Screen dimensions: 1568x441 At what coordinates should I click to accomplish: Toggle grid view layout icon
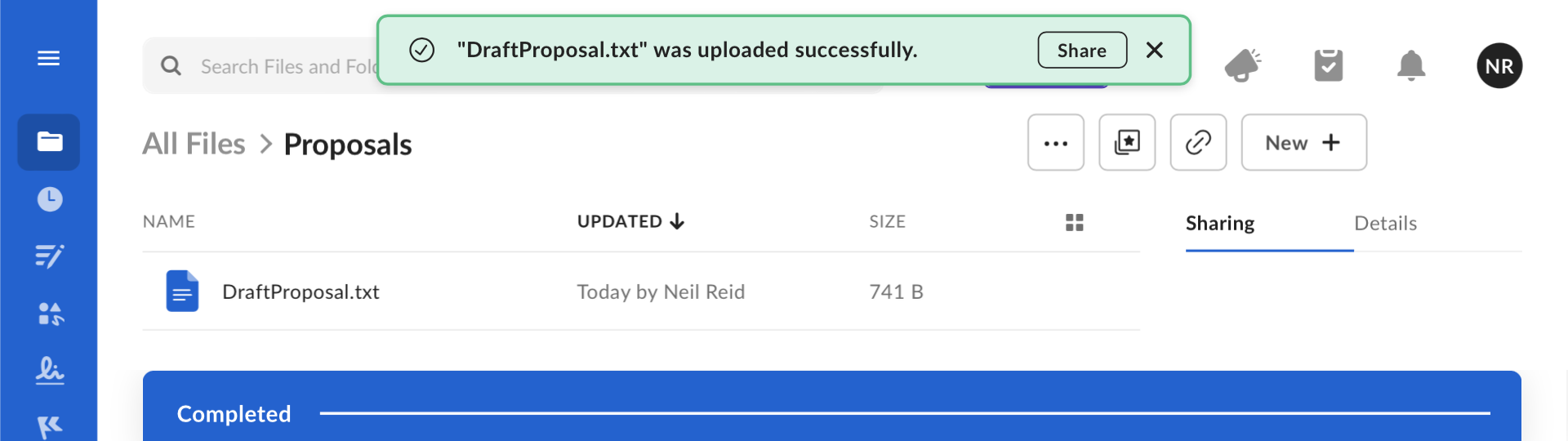[1075, 222]
